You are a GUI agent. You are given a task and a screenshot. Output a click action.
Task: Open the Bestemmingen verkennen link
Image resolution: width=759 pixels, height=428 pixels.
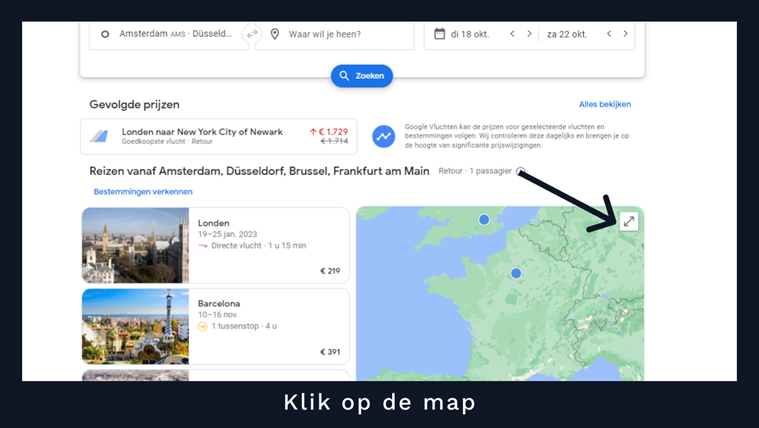pyautogui.click(x=143, y=192)
